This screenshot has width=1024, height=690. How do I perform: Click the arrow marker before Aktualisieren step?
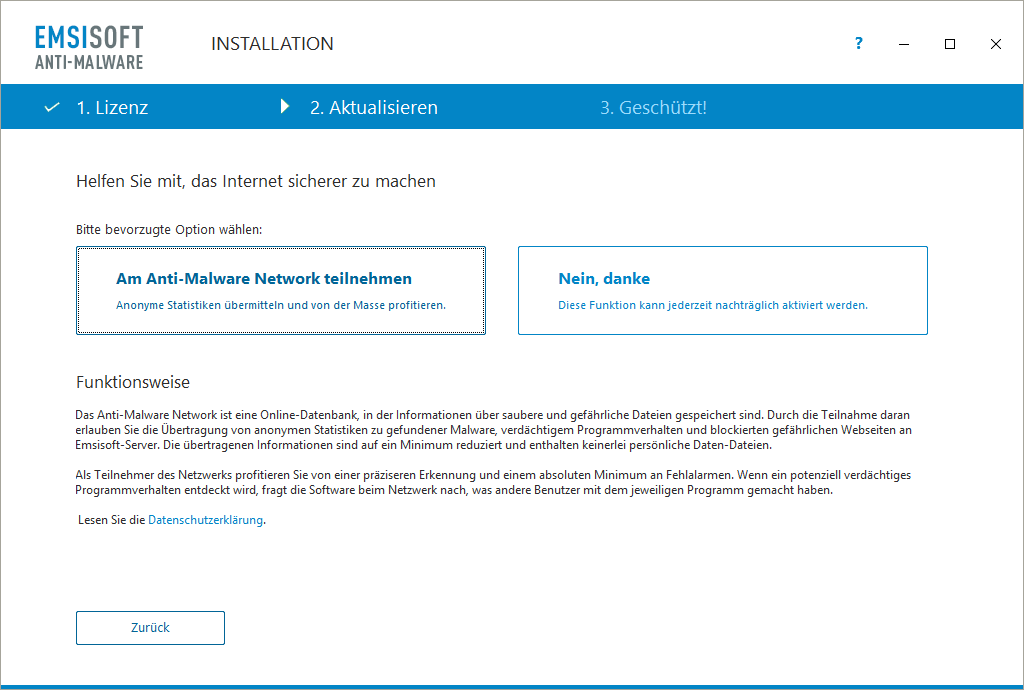tap(285, 106)
